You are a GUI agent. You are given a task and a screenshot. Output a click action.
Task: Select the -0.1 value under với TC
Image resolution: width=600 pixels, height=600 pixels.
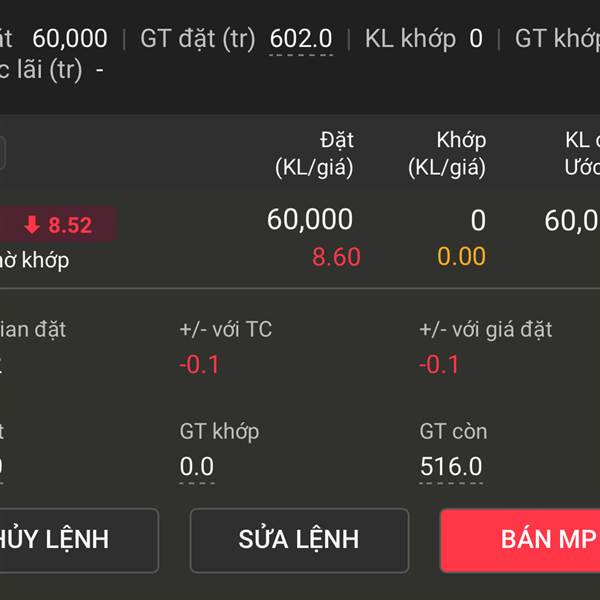(199, 365)
